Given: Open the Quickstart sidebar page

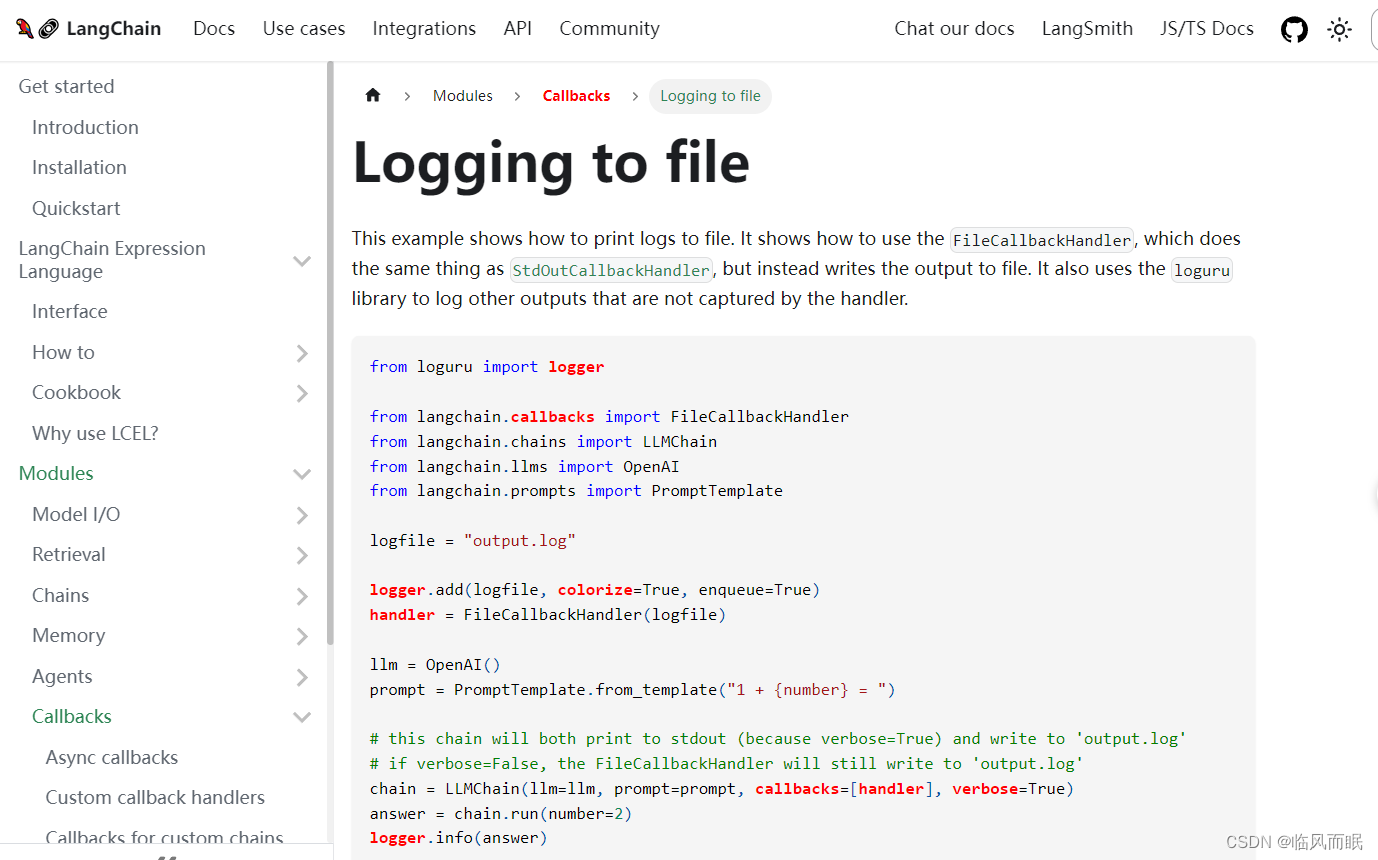Looking at the screenshot, I should (x=76, y=208).
